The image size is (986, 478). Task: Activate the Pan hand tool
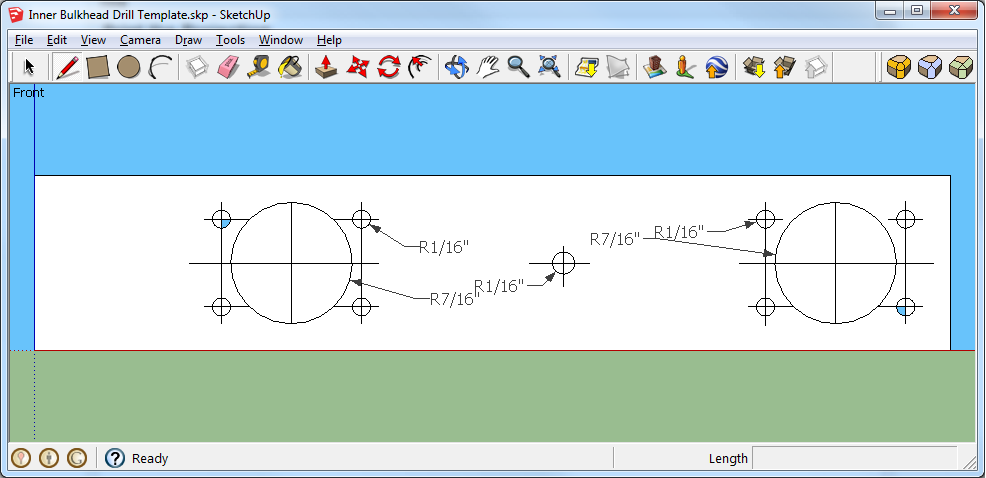click(487, 67)
